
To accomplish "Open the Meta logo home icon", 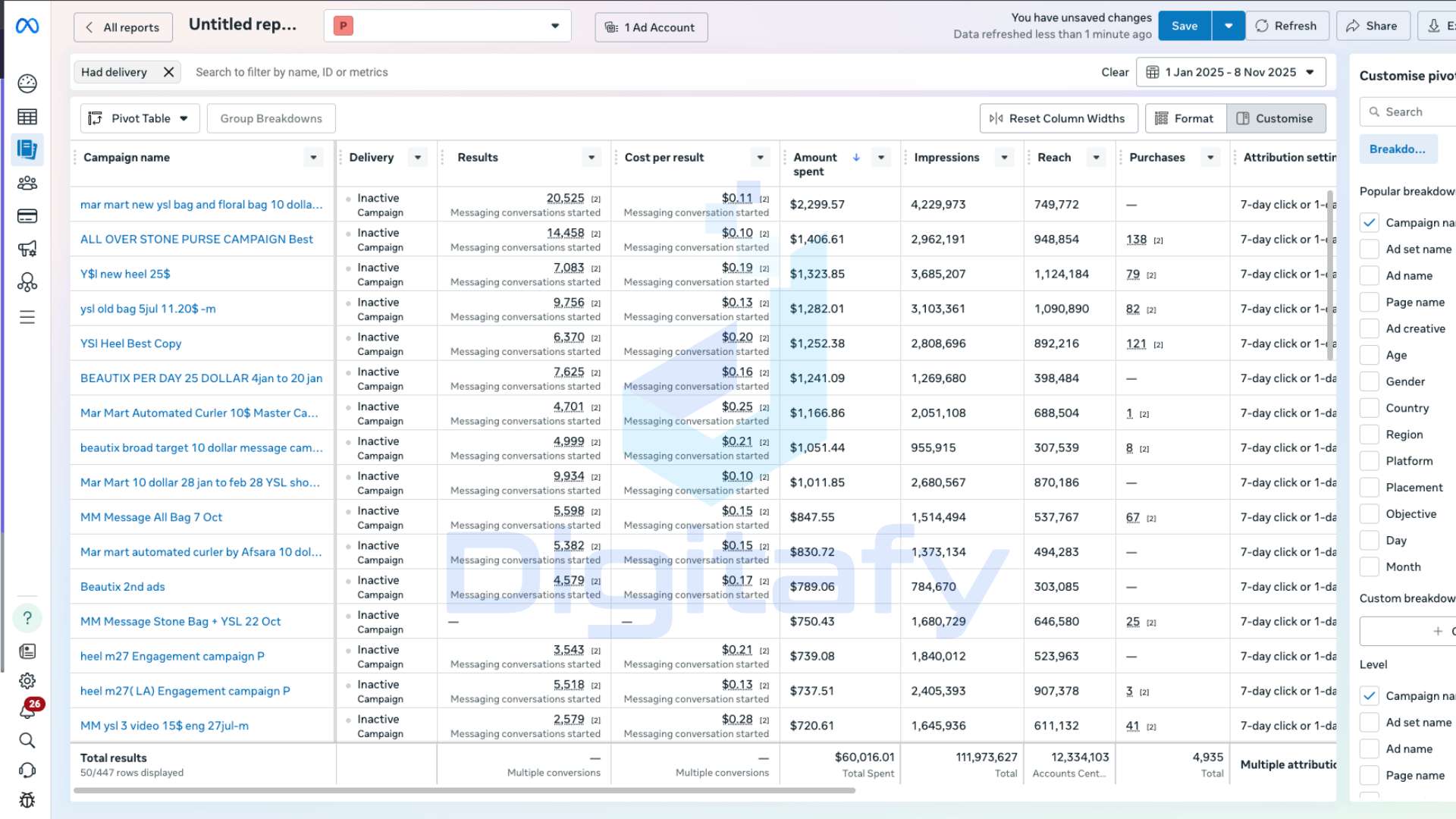I will (27, 27).
